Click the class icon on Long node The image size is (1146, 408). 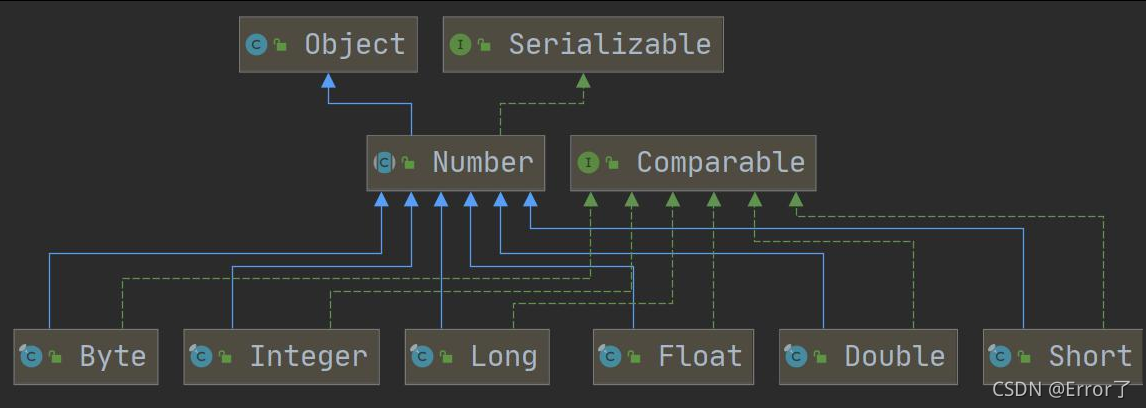click(422, 356)
